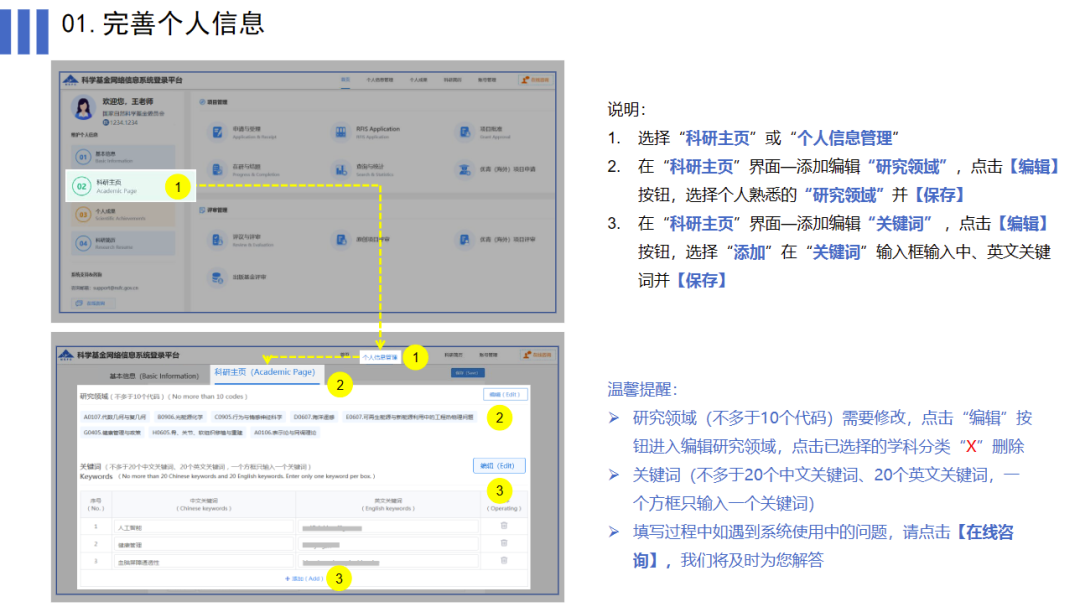Open 个人信息管理 menu in upper screenshot
Screen dimensions: 1080x607
pyautogui.click(x=380, y=80)
